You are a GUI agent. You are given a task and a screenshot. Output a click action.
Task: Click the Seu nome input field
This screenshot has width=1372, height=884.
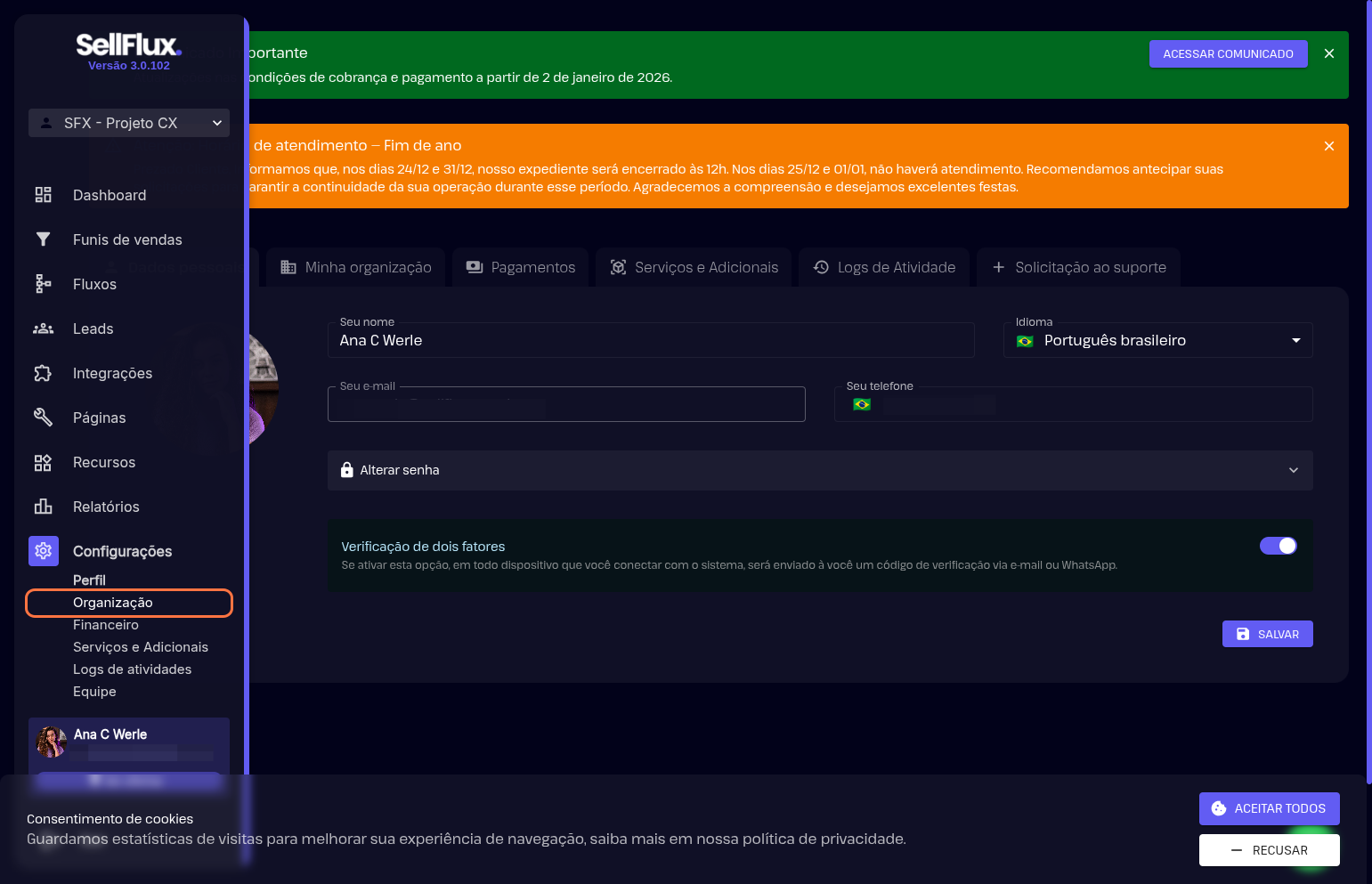point(650,341)
